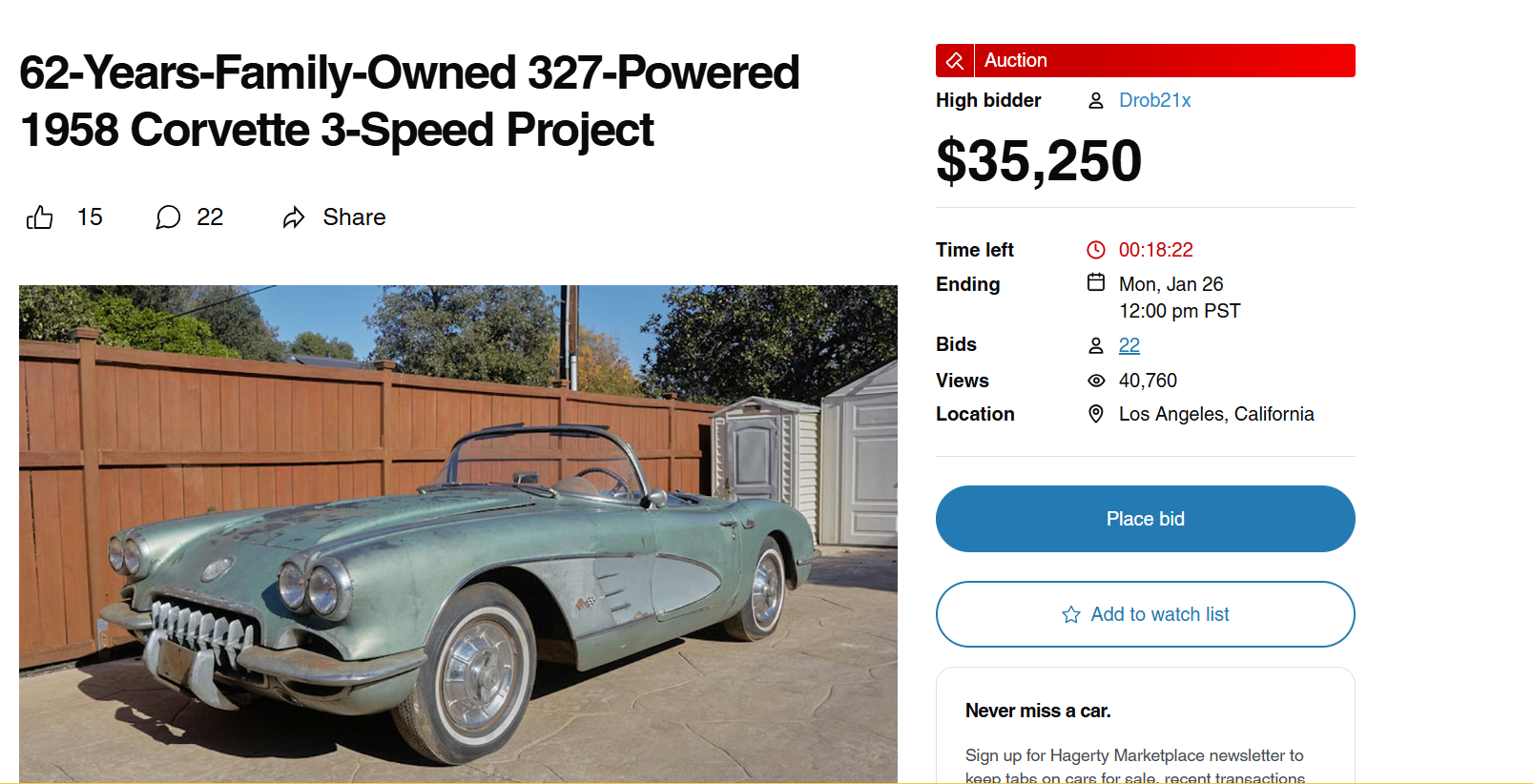The height and width of the screenshot is (784, 1533).
Task: Click the star icon inside Add to watch list
Action: [1069, 614]
